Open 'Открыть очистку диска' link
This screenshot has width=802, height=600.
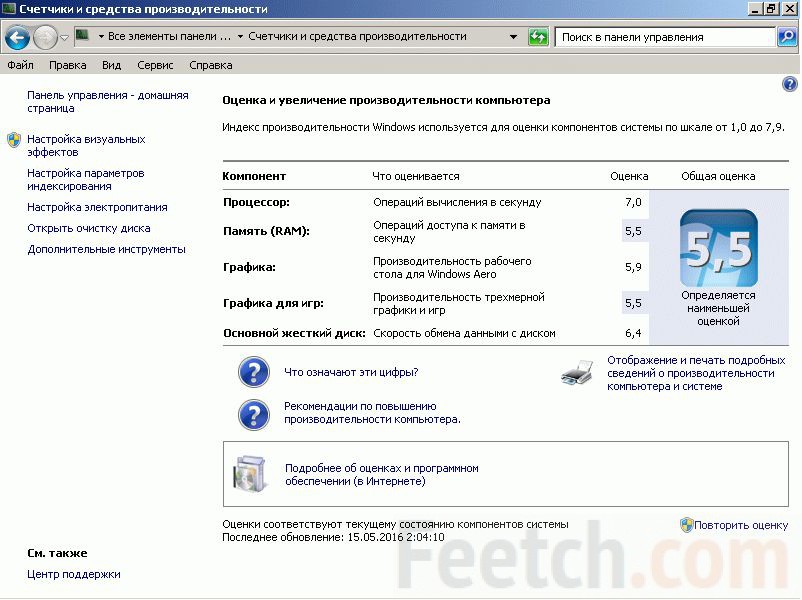tap(88, 228)
